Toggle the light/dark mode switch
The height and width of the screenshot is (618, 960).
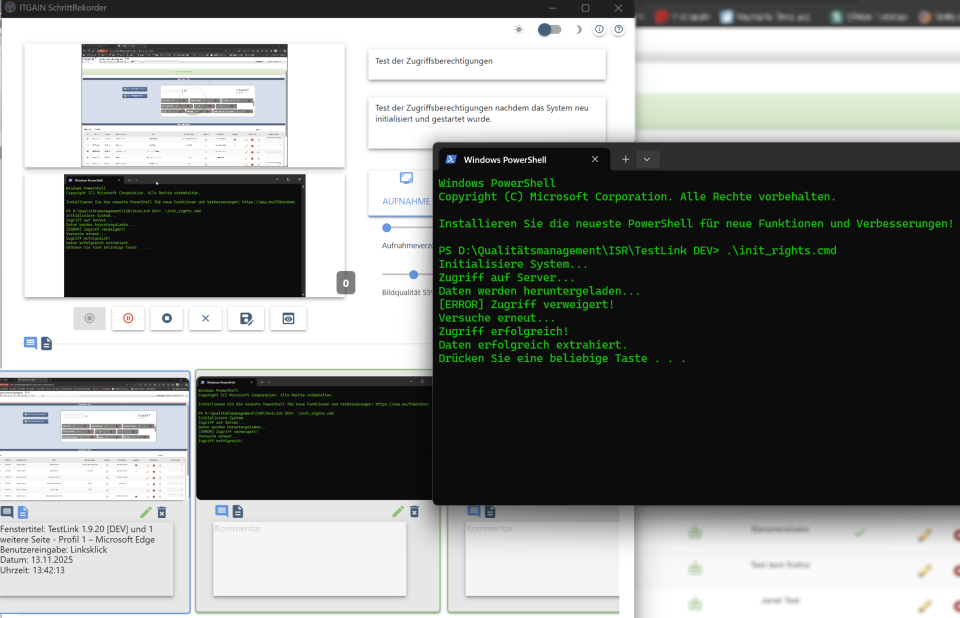[x=549, y=30]
